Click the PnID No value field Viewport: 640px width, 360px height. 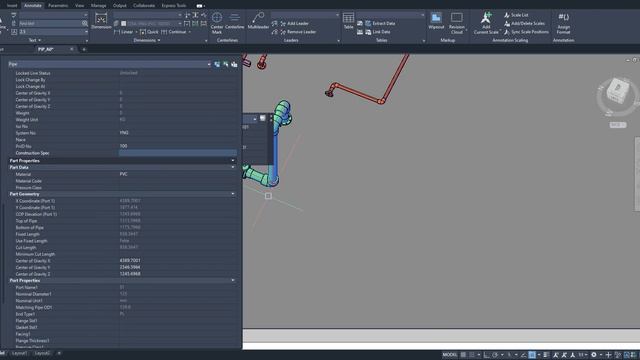pyautogui.click(x=178, y=146)
